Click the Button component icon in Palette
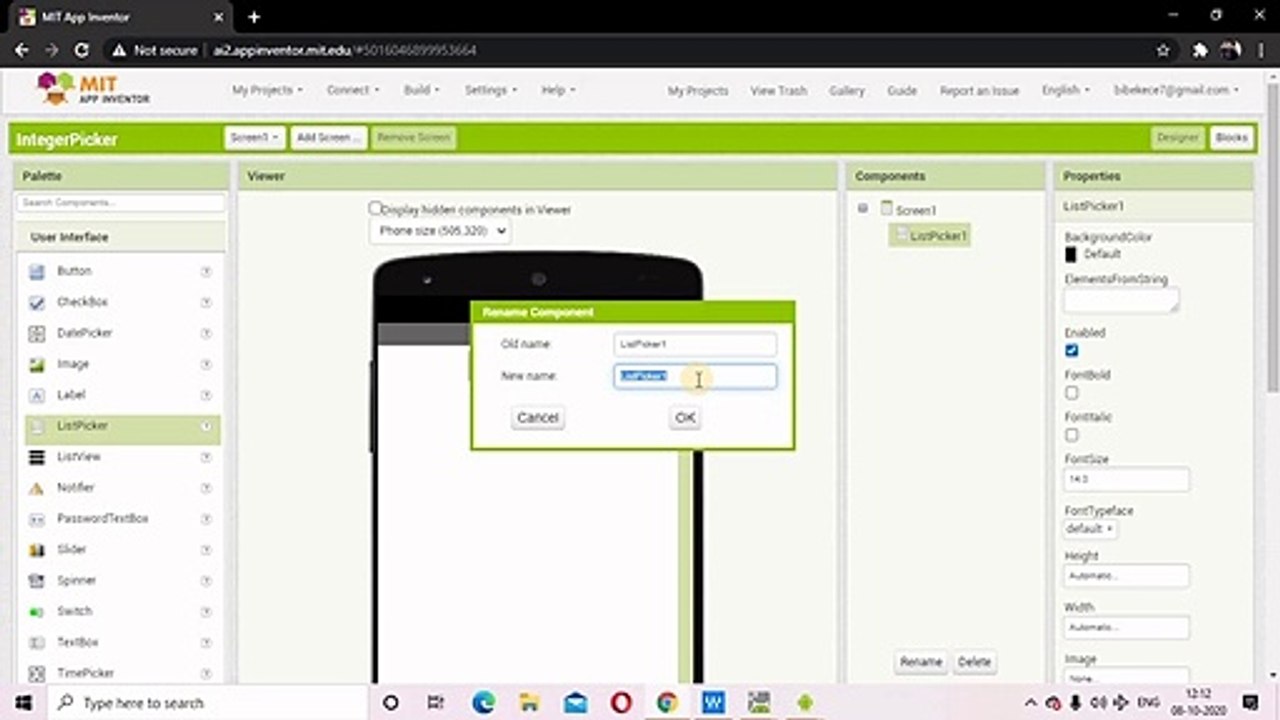Viewport: 1280px width, 720px height. (x=37, y=271)
